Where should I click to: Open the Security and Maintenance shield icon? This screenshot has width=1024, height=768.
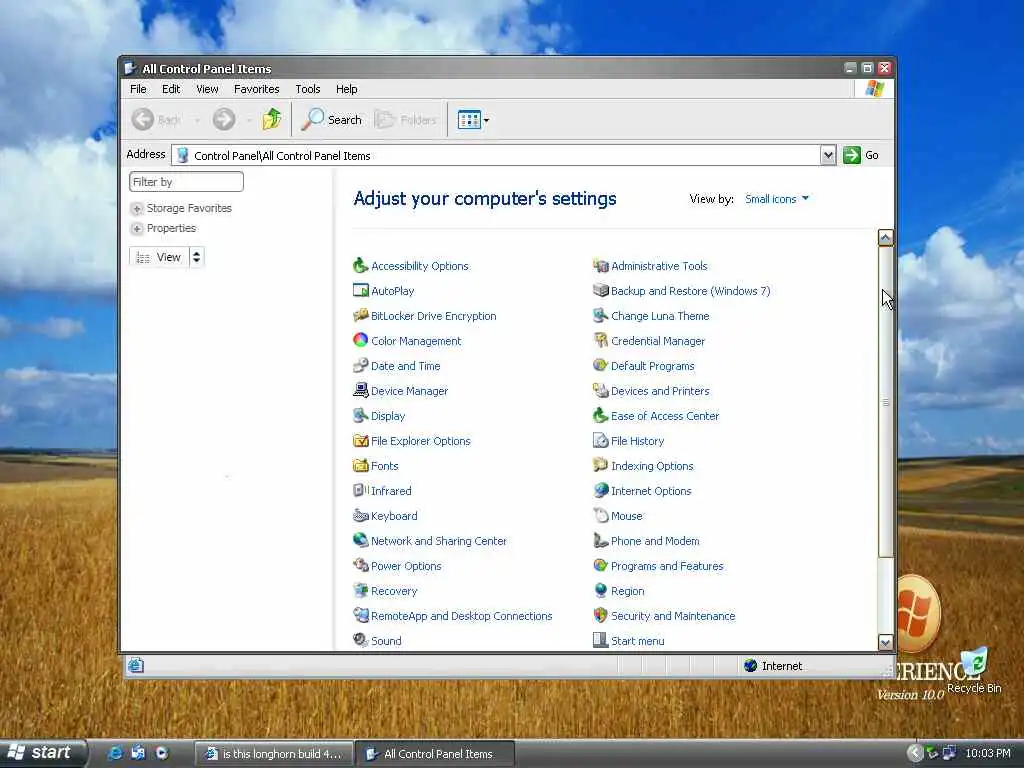601,616
